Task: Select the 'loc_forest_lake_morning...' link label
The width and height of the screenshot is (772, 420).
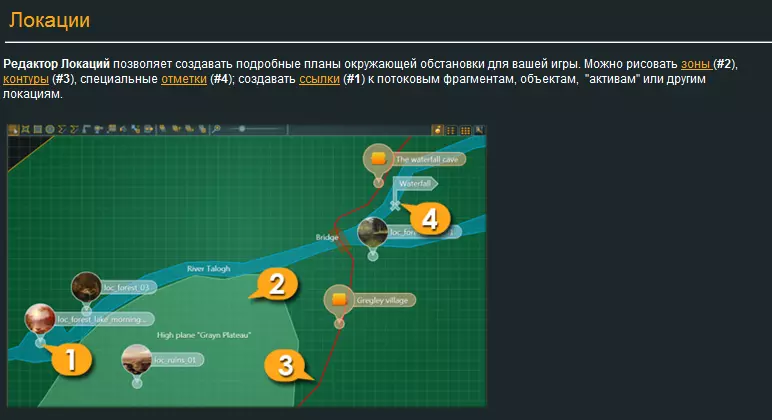Action: click(x=103, y=320)
